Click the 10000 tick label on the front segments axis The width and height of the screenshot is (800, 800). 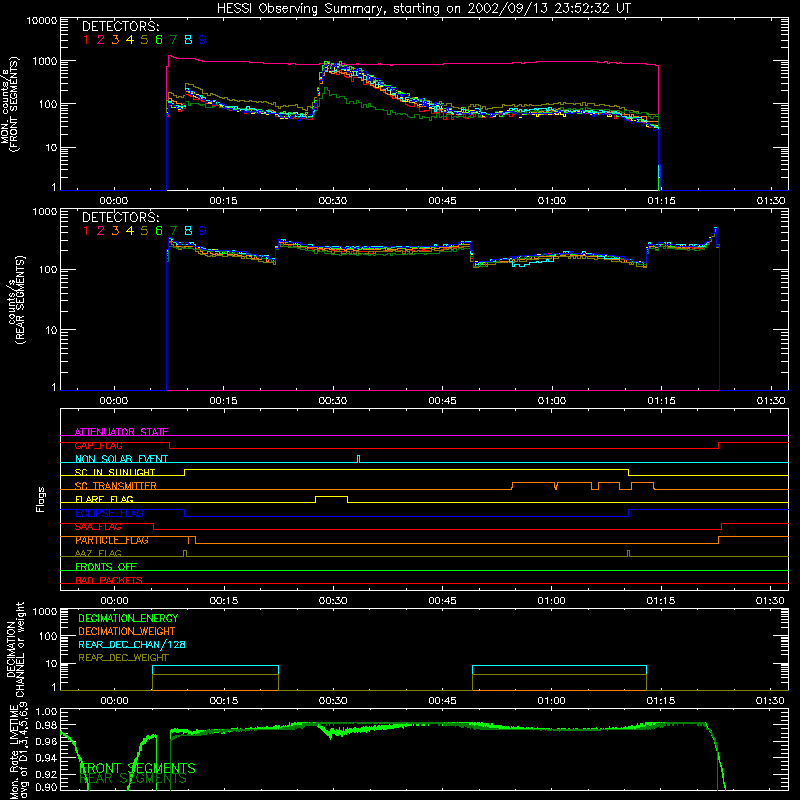coord(41,21)
